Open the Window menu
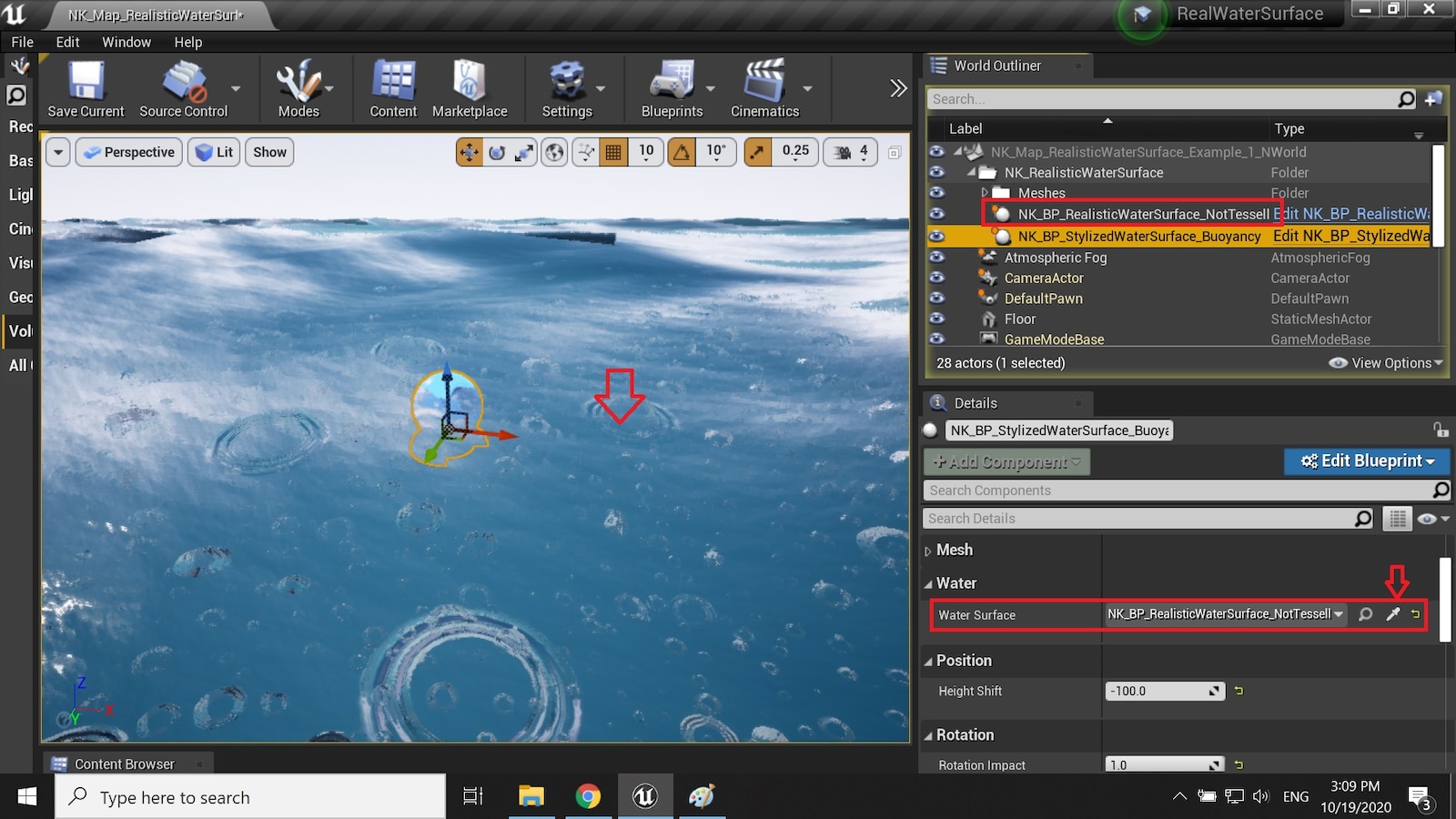 [126, 42]
